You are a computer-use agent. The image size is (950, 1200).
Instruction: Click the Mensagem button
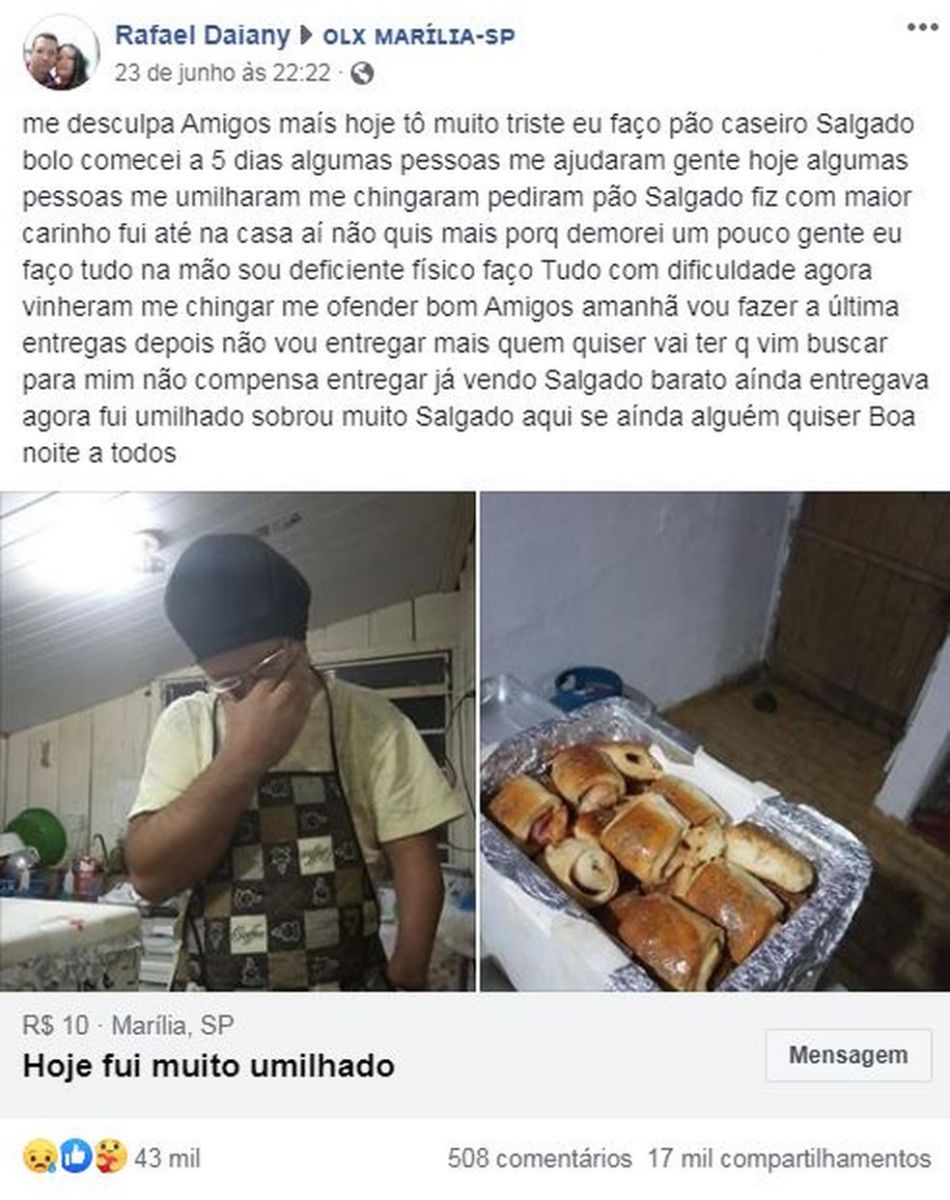[848, 1055]
